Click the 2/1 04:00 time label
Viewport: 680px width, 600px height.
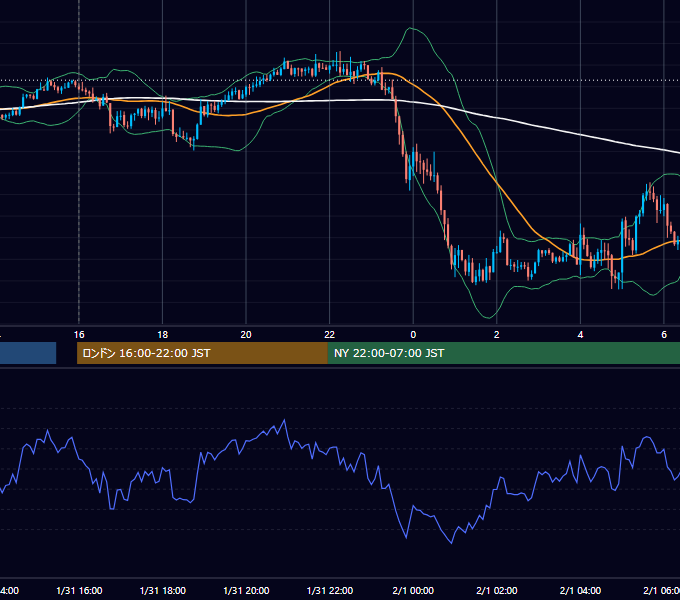(x=580, y=590)
